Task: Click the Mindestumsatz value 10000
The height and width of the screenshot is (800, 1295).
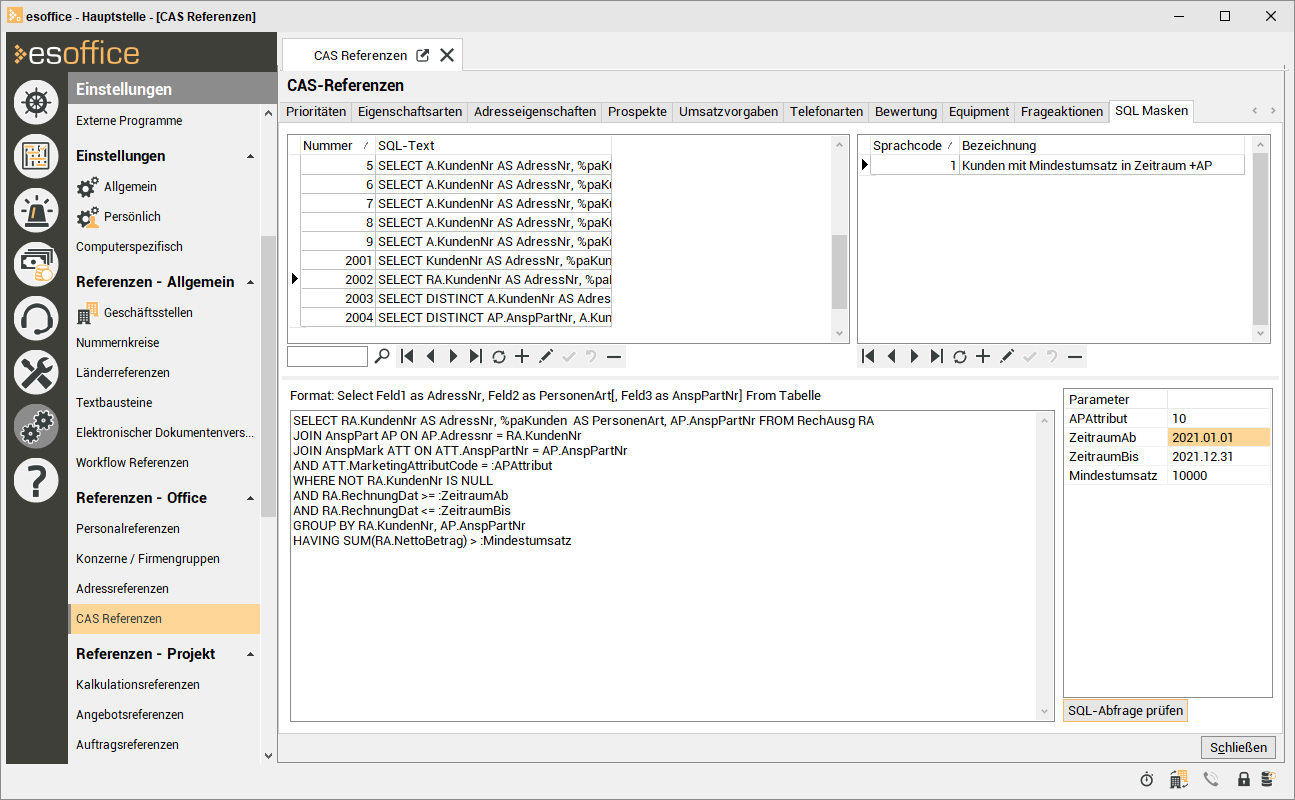Action: tap(1218, 476)
